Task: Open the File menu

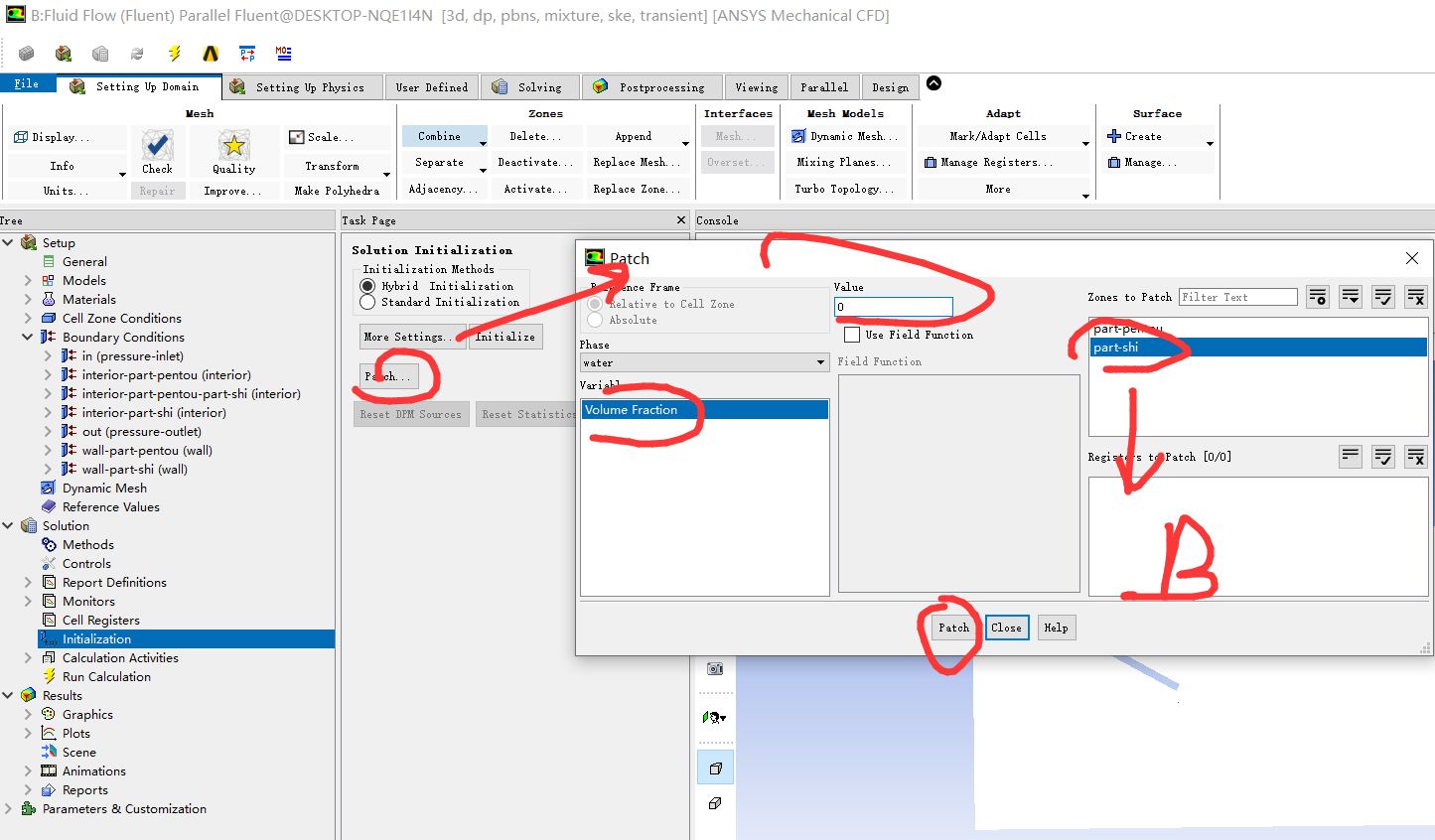Action: [x=27, y=84]
